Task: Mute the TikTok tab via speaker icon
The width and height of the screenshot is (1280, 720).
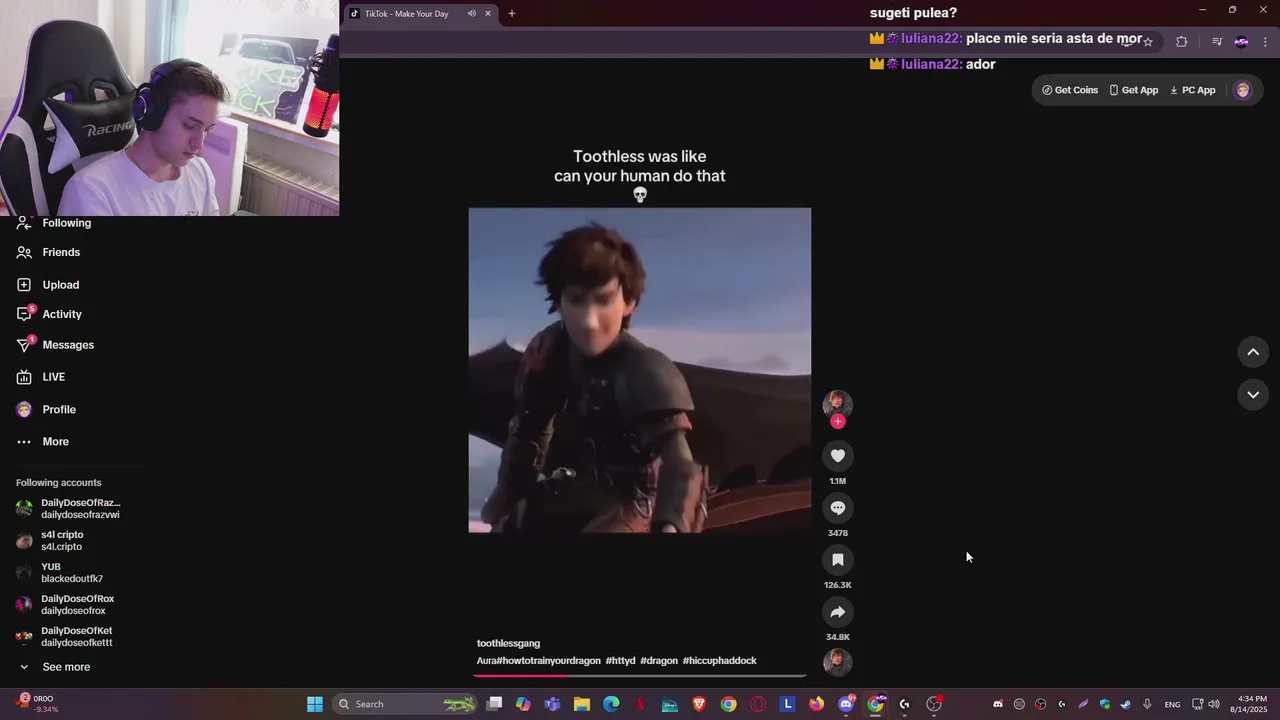Action: tap(471, 14)
